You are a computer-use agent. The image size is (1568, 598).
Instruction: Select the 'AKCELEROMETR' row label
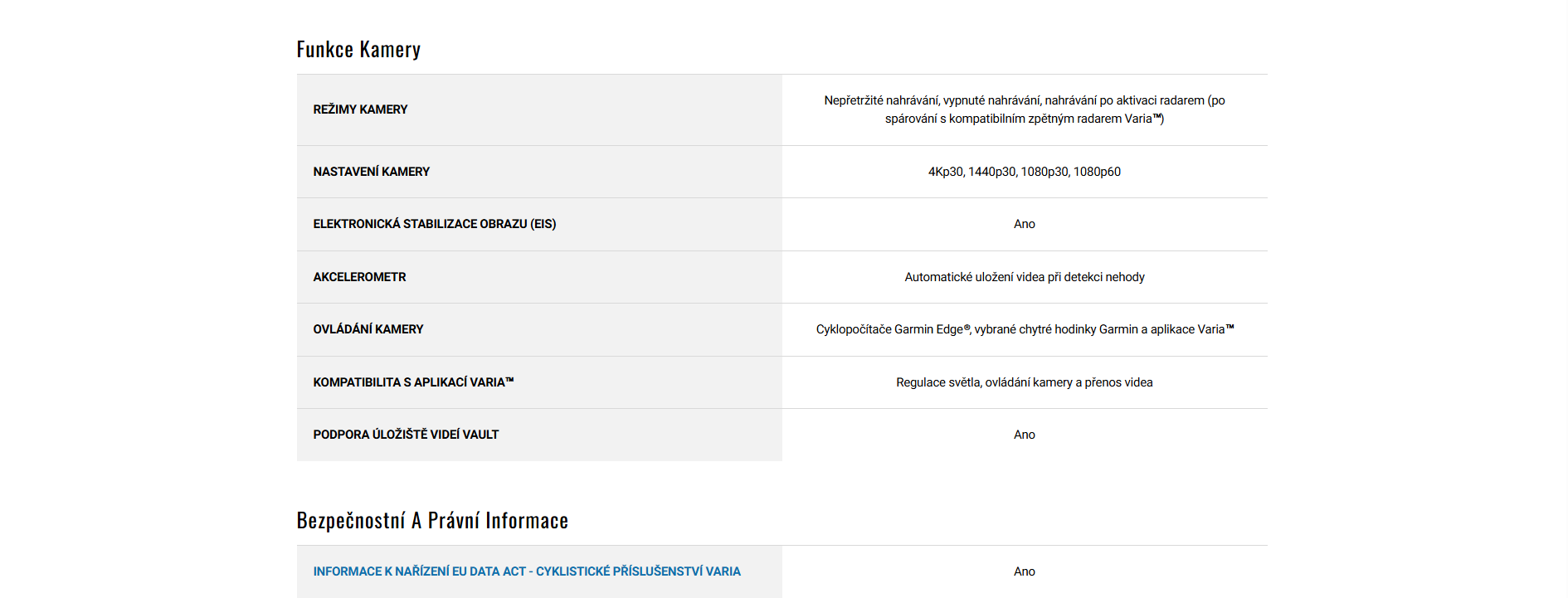coord(359,277)
